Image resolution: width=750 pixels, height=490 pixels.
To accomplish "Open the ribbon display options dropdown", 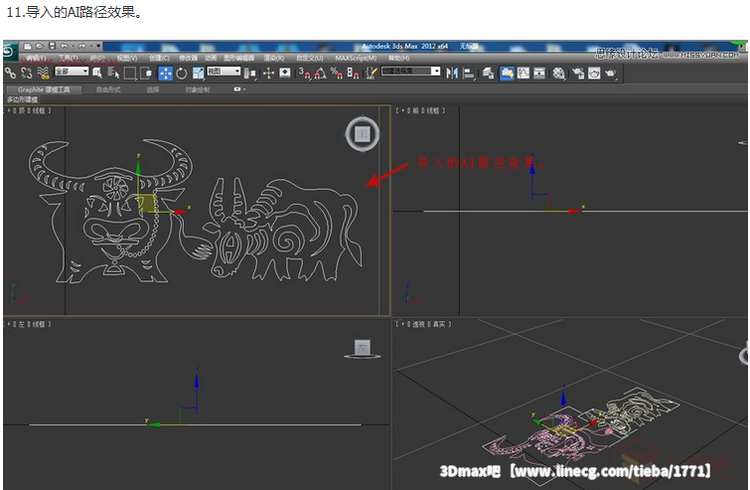I will point(239,89).
